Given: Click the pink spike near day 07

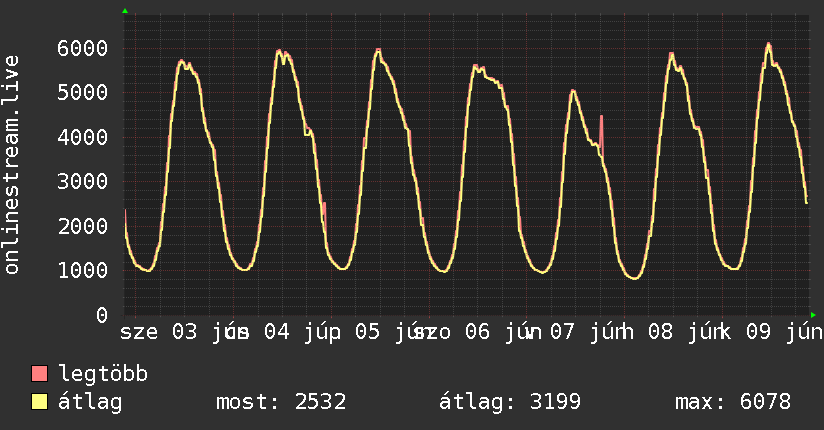Looking at the screenshot, I should click(x=601, y=134).
